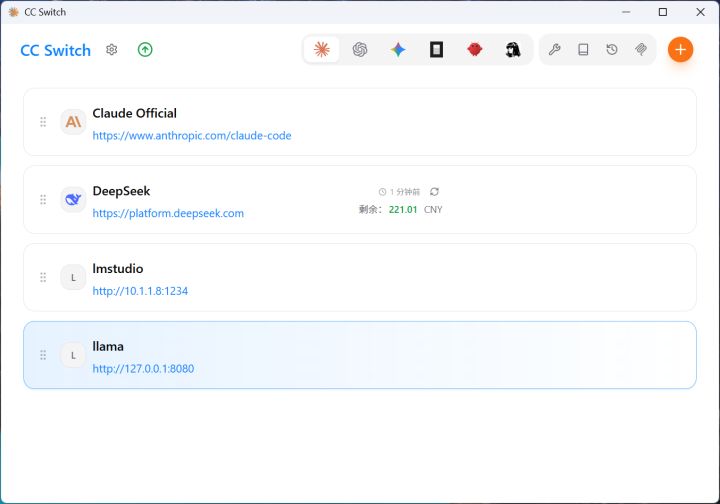Open the history clock icon
Screen dimensions: 720x504
coord(612,49)
